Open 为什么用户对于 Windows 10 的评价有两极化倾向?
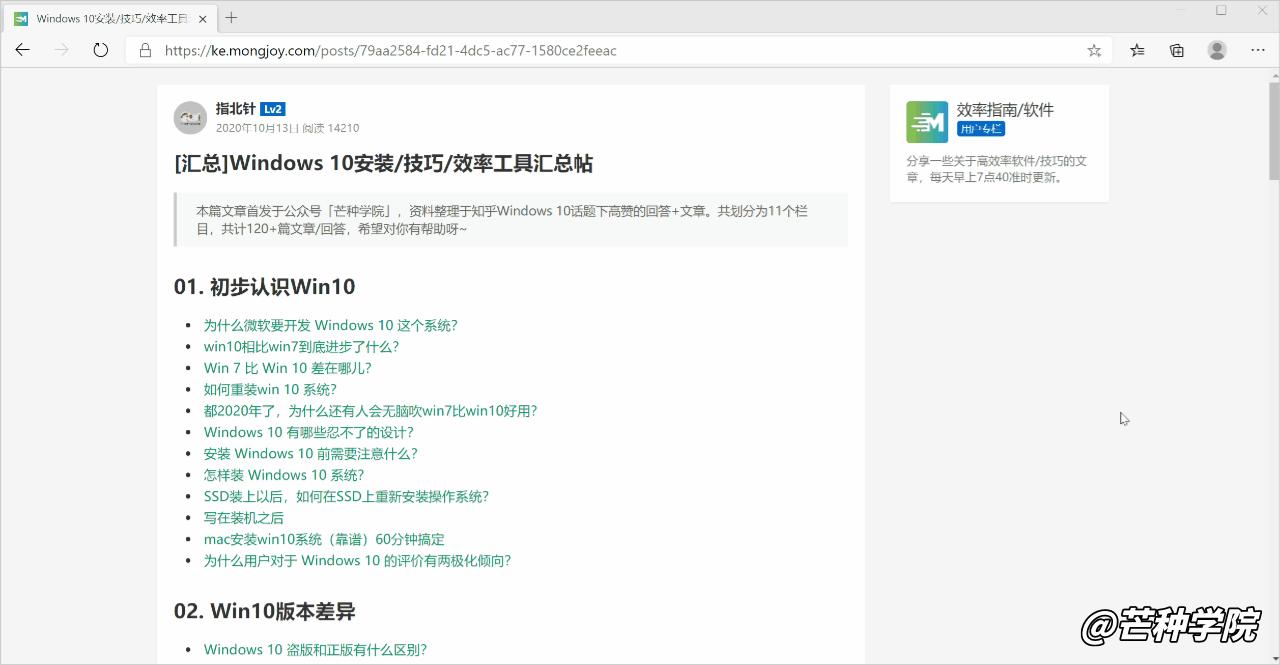This screenshot has width=1280, height=665. 357,560
